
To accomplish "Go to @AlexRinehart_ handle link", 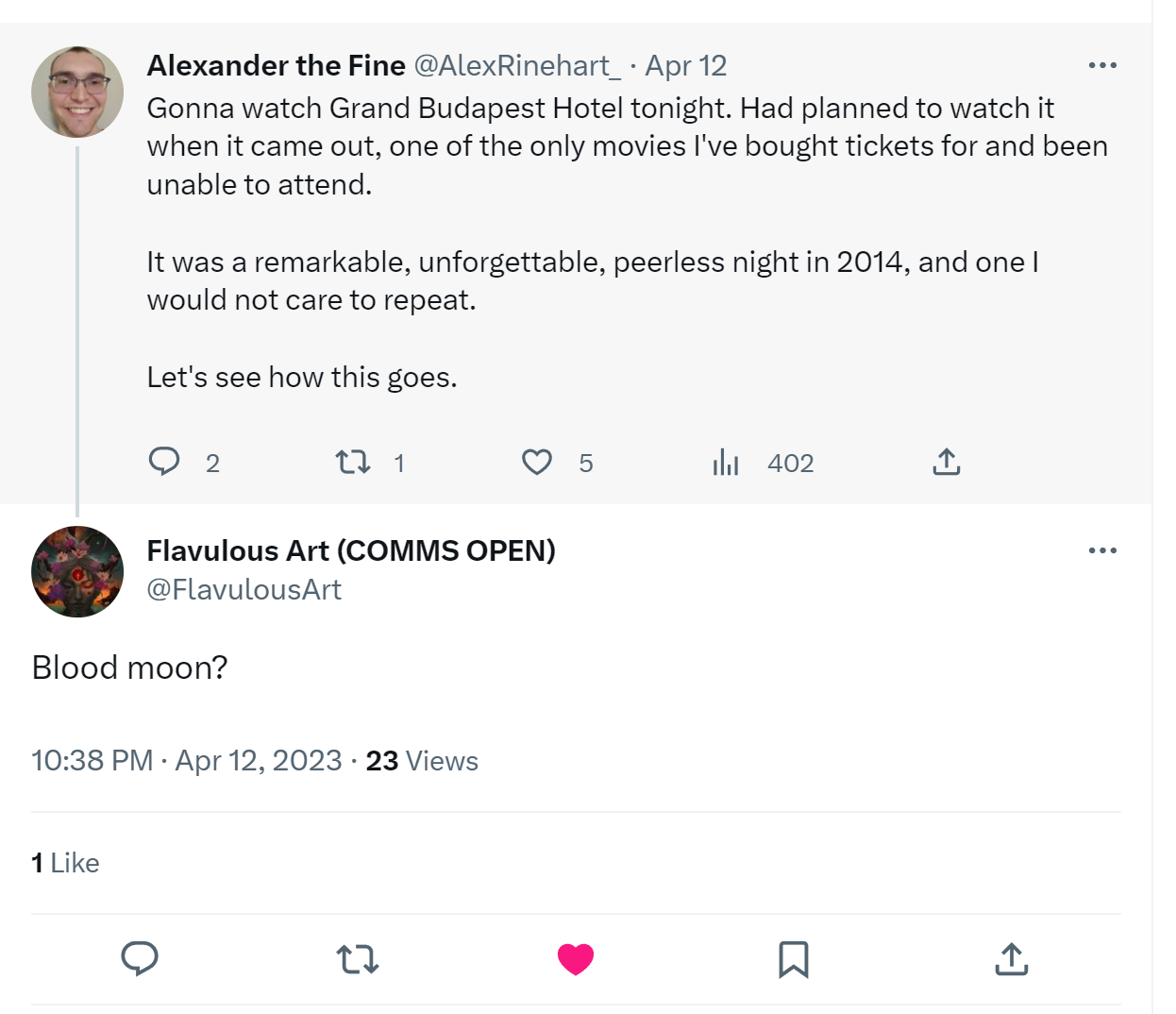I will [x=517, y=65].
